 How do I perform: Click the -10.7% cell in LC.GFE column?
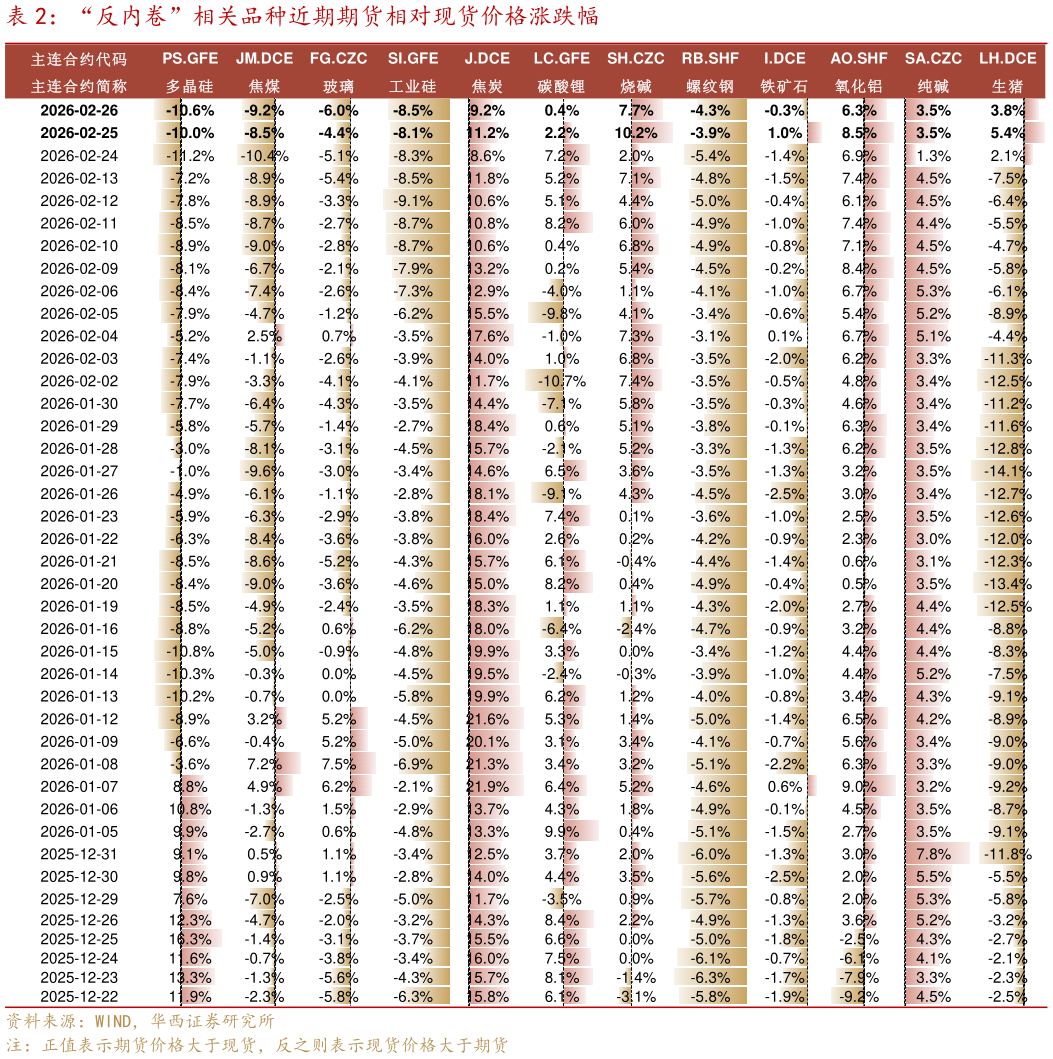561,381
